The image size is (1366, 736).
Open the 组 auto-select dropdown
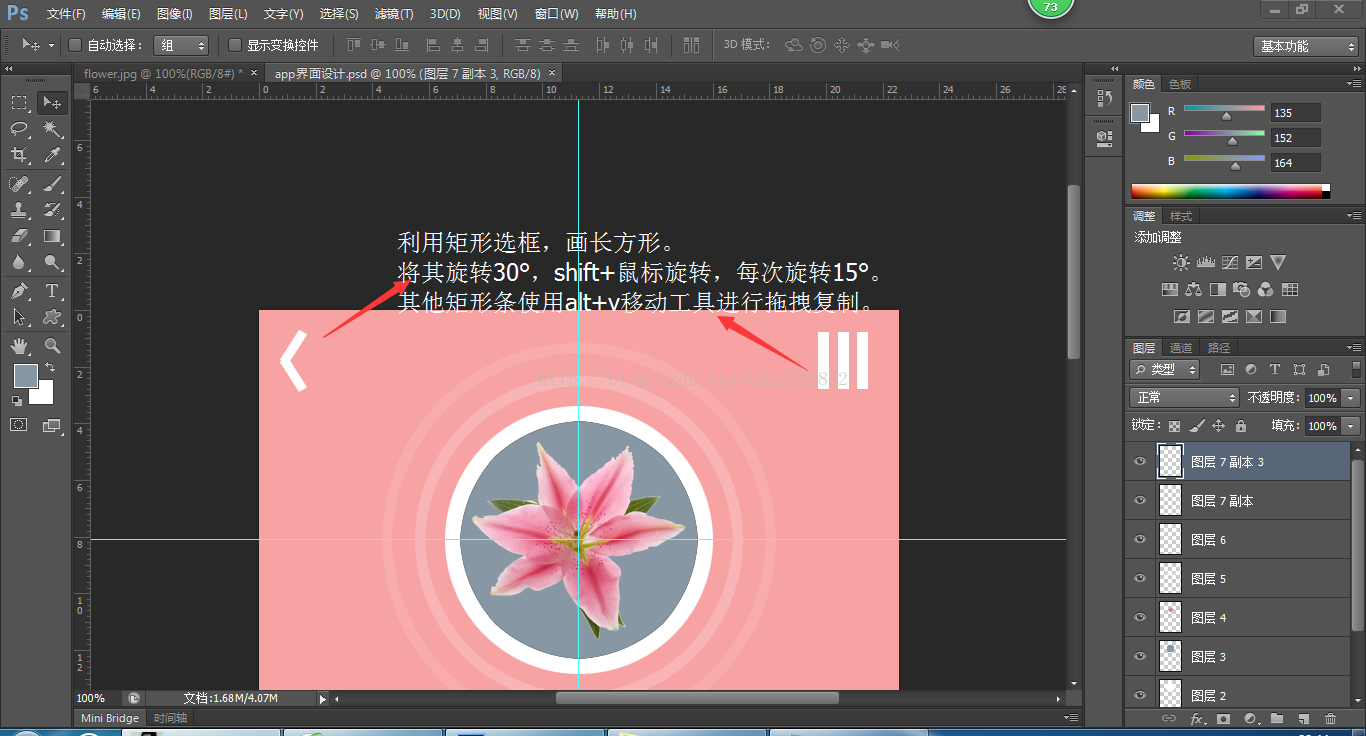coord(181,45)
